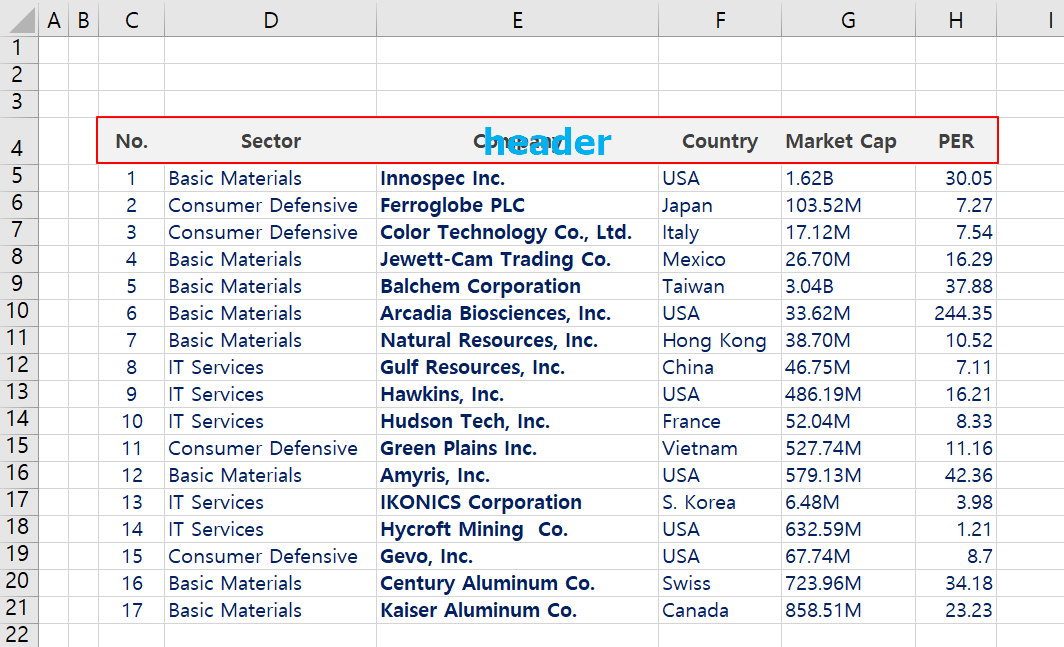The height and width of the screenshot is (647, 1064).
Task: Select the 'Ferroglobe PLC' cell
Action: 517,205
